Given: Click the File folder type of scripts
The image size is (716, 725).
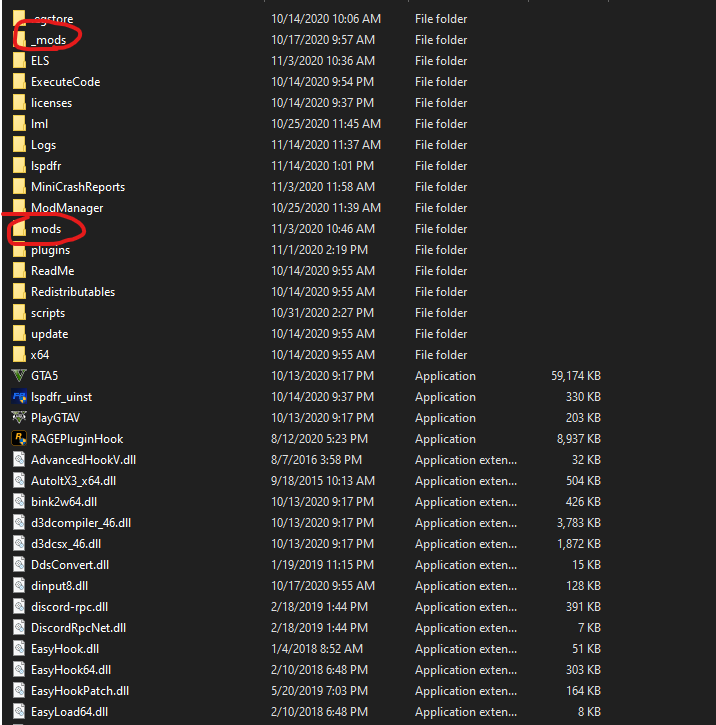Looking at the screenshot, I should (x=441, y=313).
